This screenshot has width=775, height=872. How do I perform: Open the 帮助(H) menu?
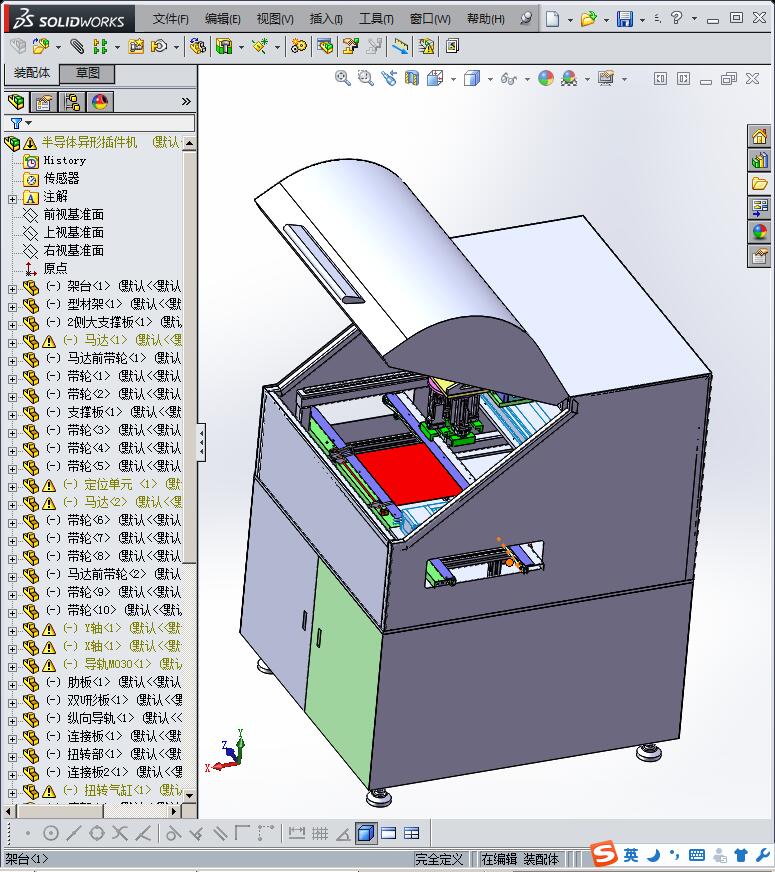click(485, 19)
